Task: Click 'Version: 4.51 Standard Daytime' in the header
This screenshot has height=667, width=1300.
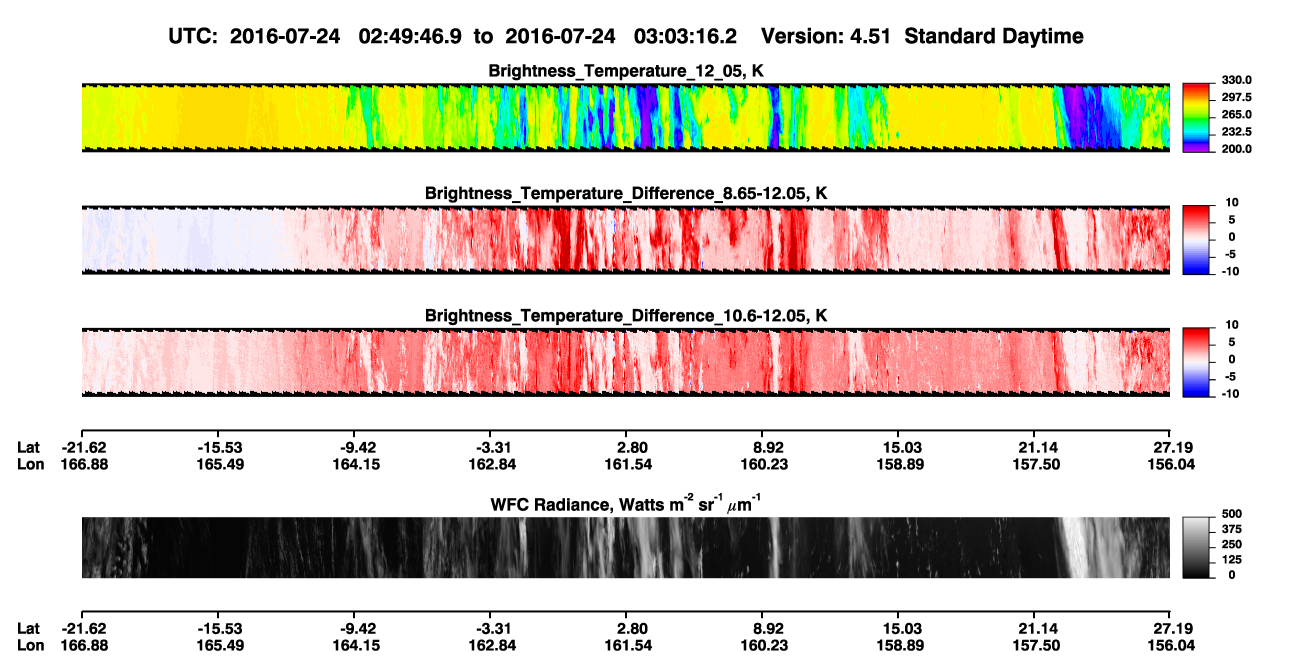Action: point(922,36)
